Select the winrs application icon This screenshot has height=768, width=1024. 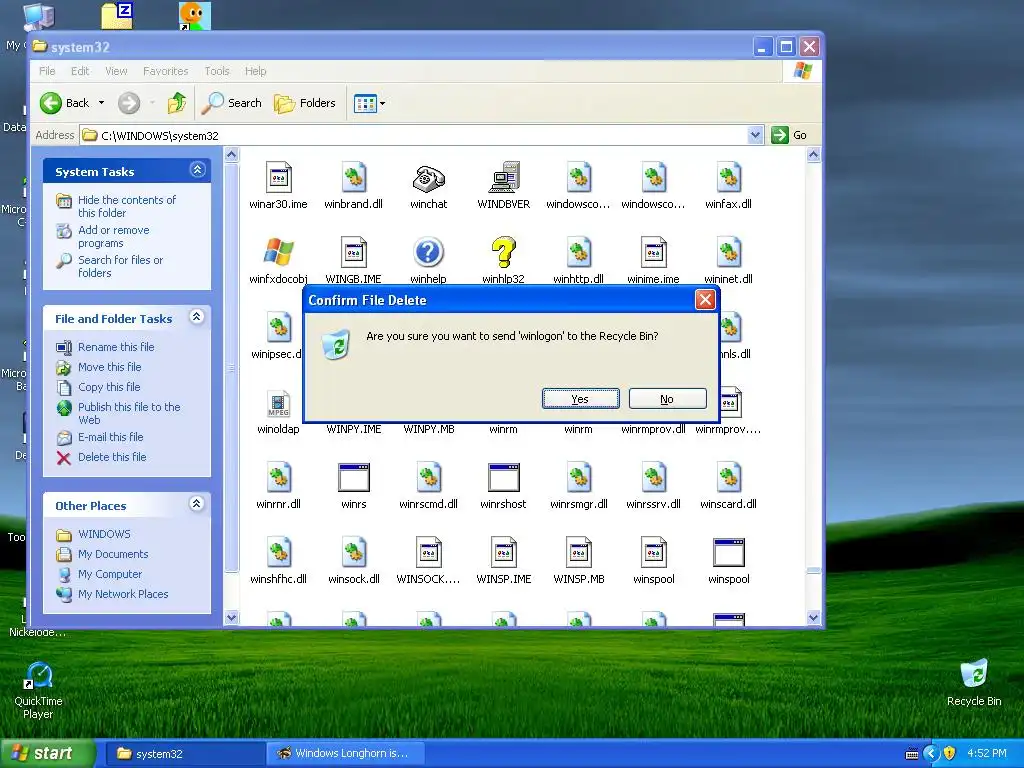coord(354,477)
